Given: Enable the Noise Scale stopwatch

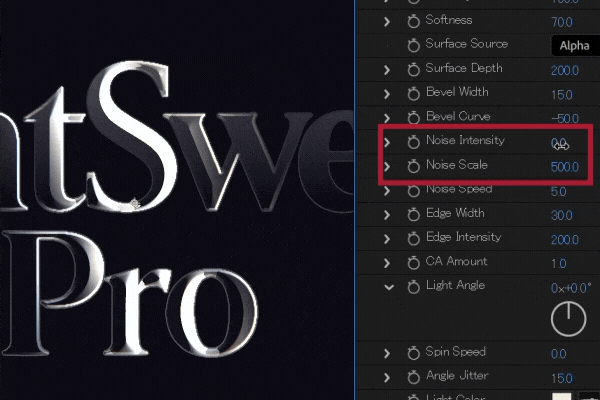Looking at the screenshot, I should (x=413, y=165).
